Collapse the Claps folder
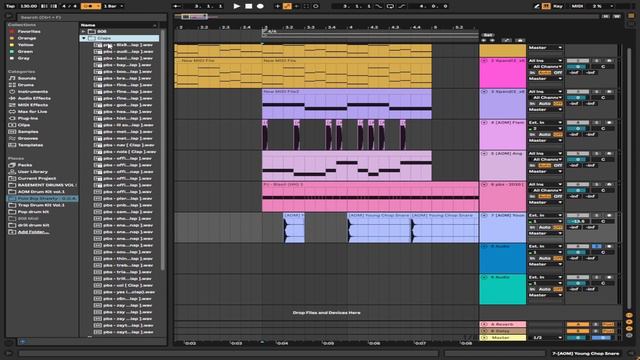 [x=84, y=38]
